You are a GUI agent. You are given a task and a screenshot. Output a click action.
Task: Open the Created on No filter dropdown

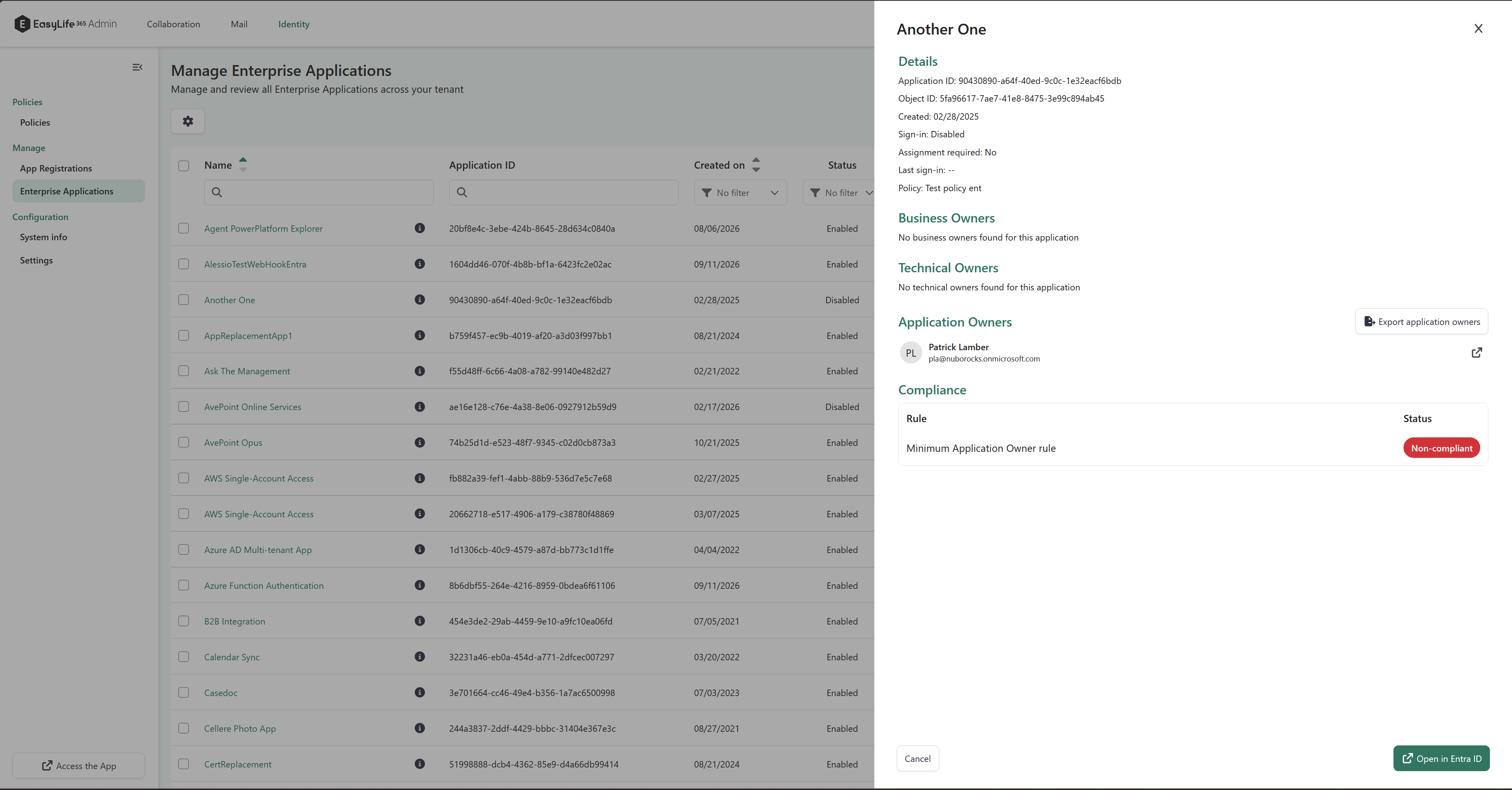[x=740, y=193]
